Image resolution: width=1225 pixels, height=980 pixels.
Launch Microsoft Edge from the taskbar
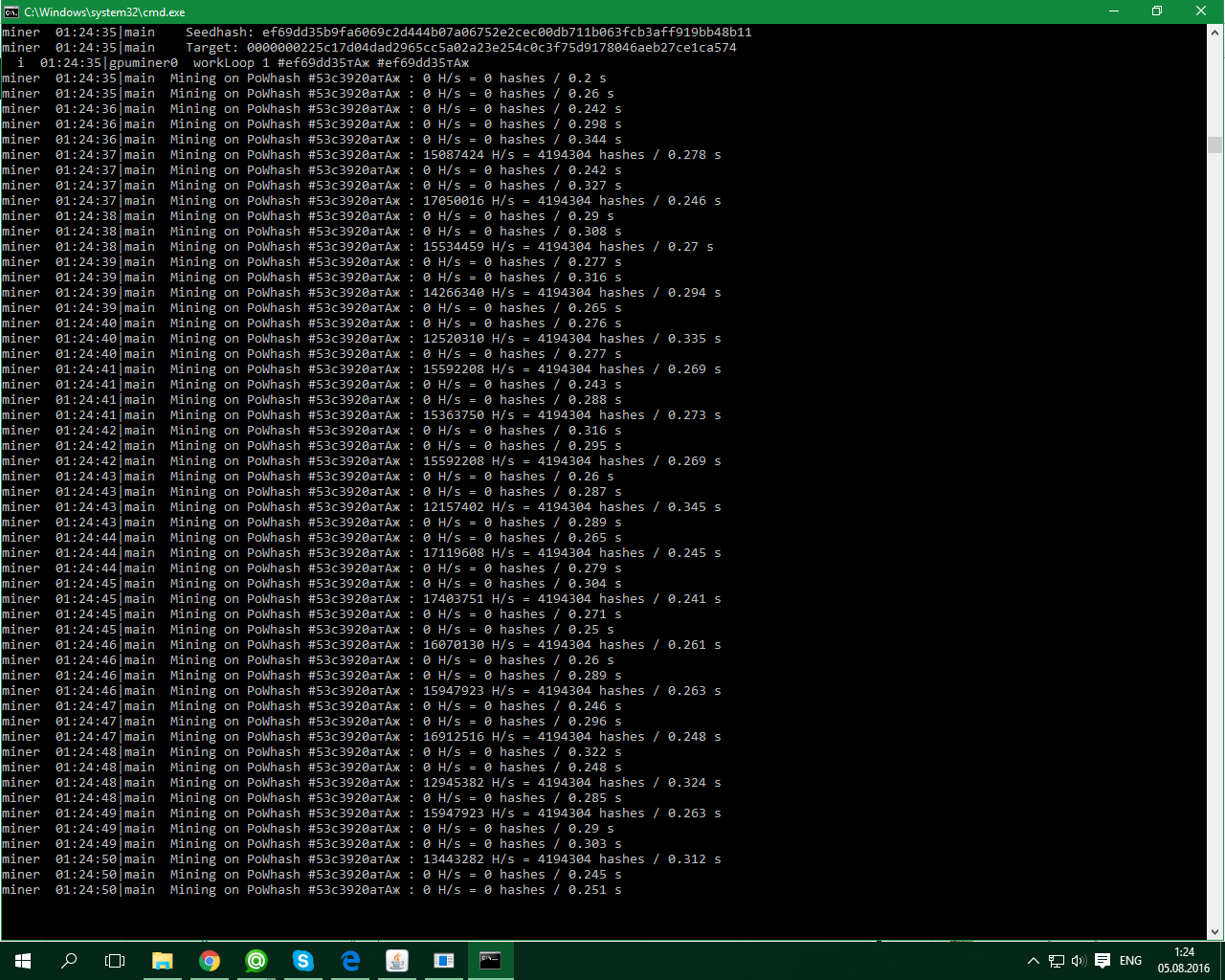(350, 961)
